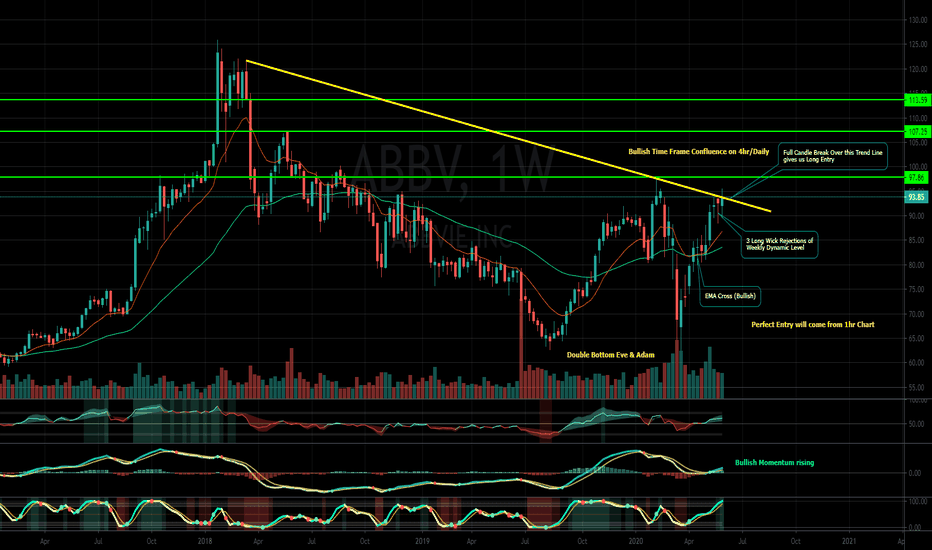This screenshot has width=932, height=550.
Task: Click 'Bullish Momentum rising' annotation
Action: click(774, 463)
